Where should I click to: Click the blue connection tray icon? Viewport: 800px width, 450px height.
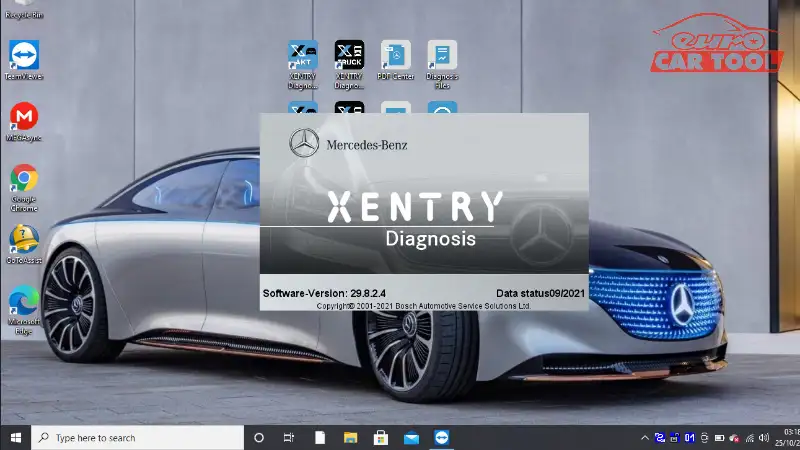tap(660, 438)
